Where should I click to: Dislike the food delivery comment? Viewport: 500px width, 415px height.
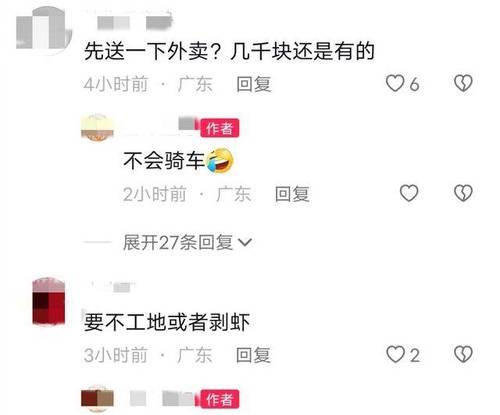pyautogui.click(x=463, y=83)
